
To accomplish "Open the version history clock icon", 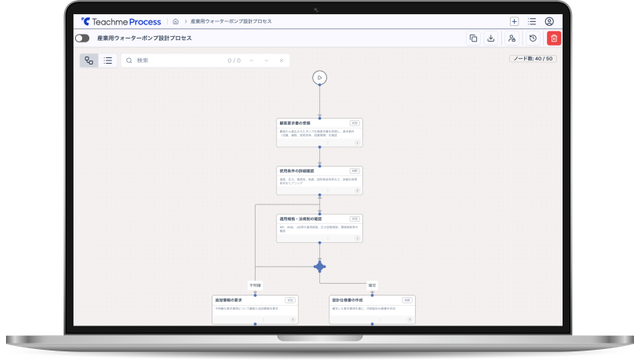I will click(533, 38).
